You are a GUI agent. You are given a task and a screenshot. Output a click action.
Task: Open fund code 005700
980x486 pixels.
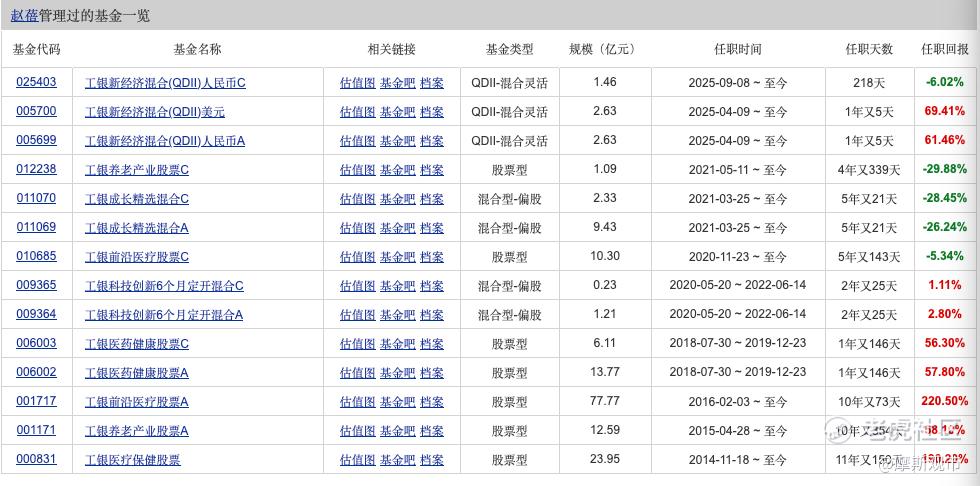click(x=36, y=111)
